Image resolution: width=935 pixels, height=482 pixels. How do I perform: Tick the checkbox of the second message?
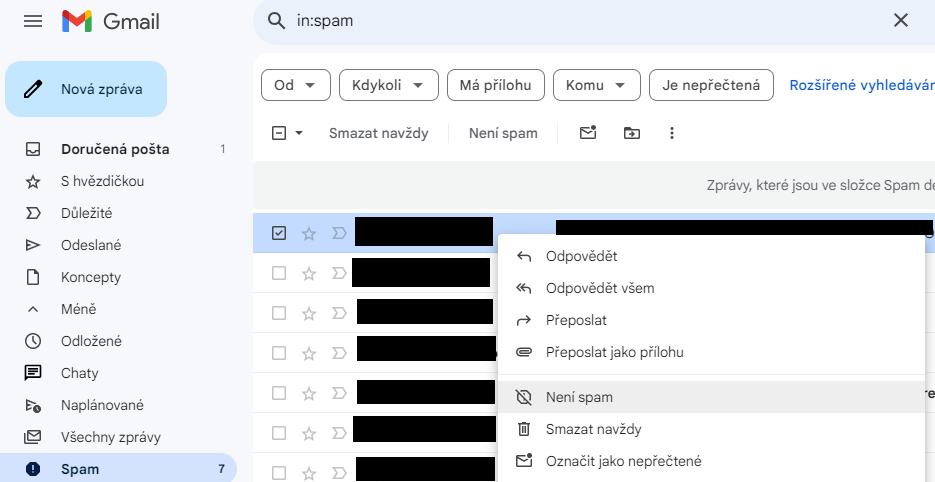[x=279, y=273]
